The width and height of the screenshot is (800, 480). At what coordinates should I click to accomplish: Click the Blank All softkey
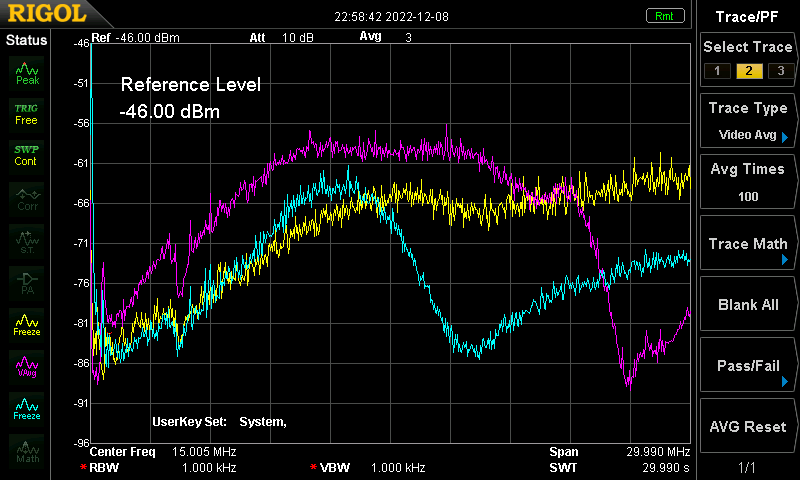747,304
